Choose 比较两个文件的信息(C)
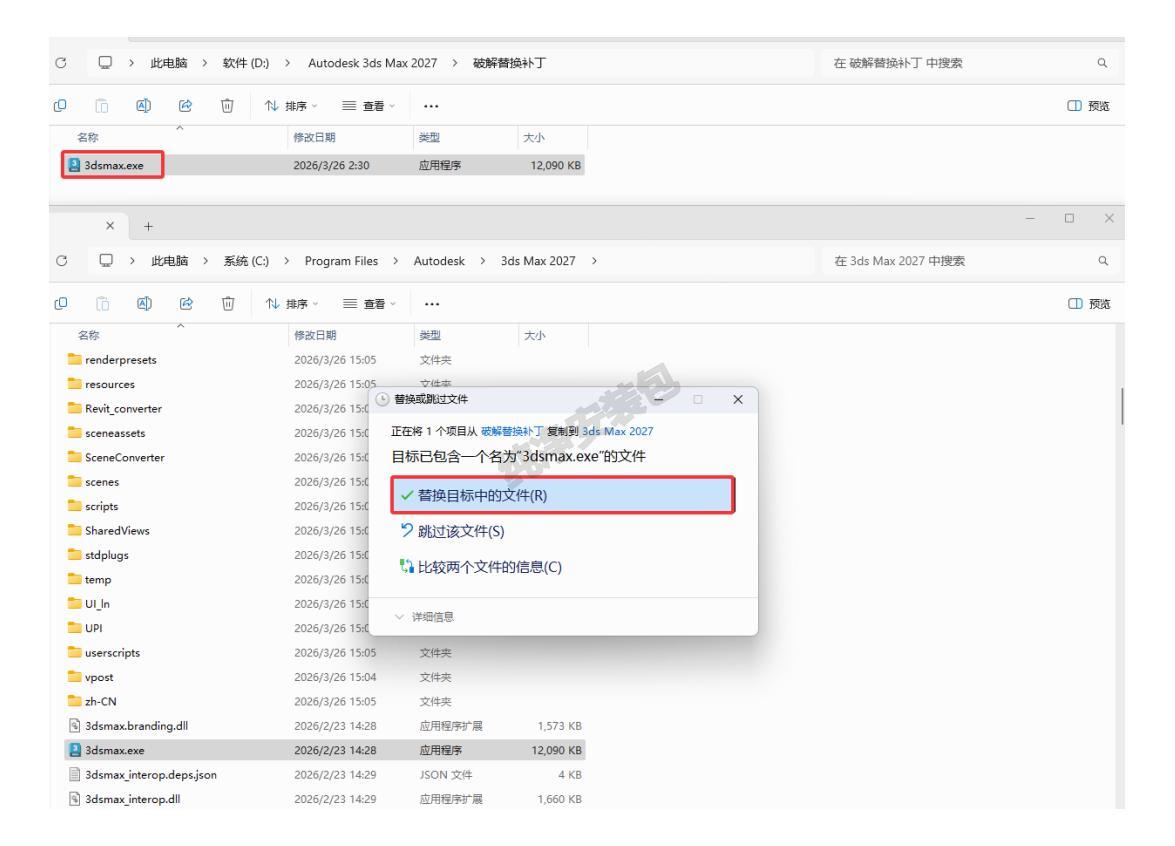 click(x=480, y=567)
